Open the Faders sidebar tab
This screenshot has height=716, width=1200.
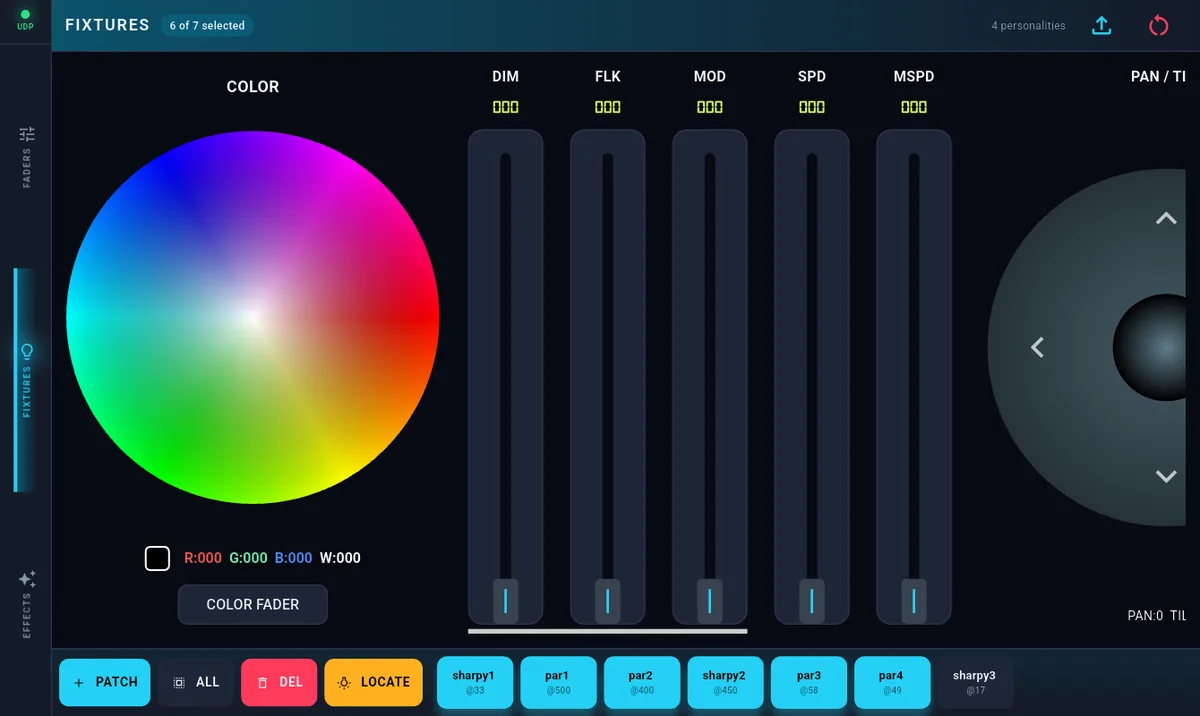26,155
